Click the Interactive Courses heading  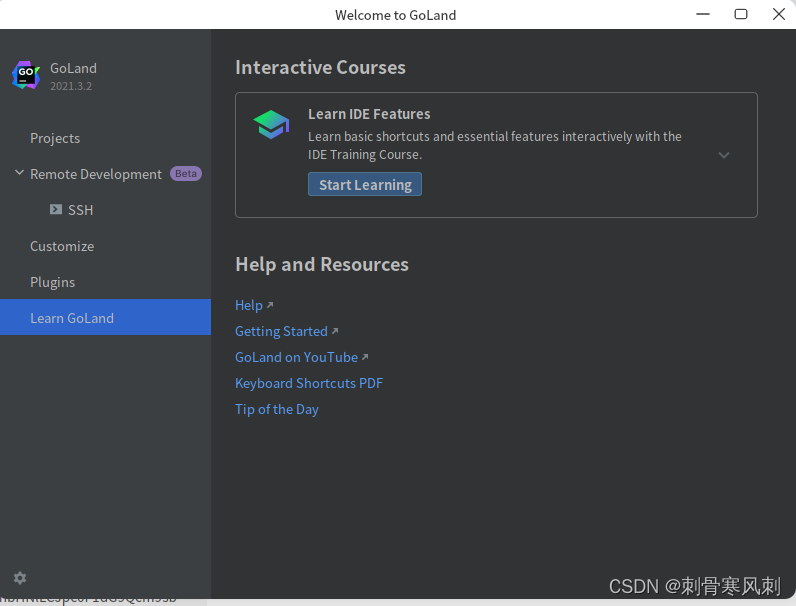click(x=320, y=67)
